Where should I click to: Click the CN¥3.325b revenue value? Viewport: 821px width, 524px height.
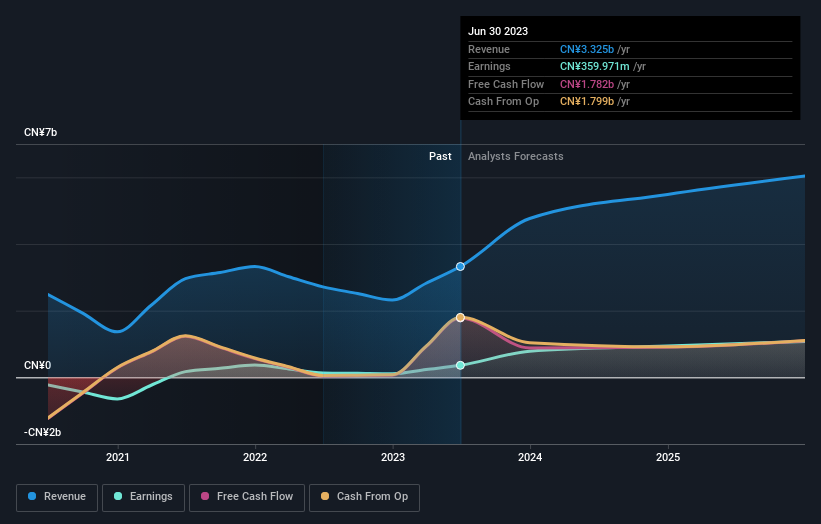pyautogui.click(x=587, y=49)
